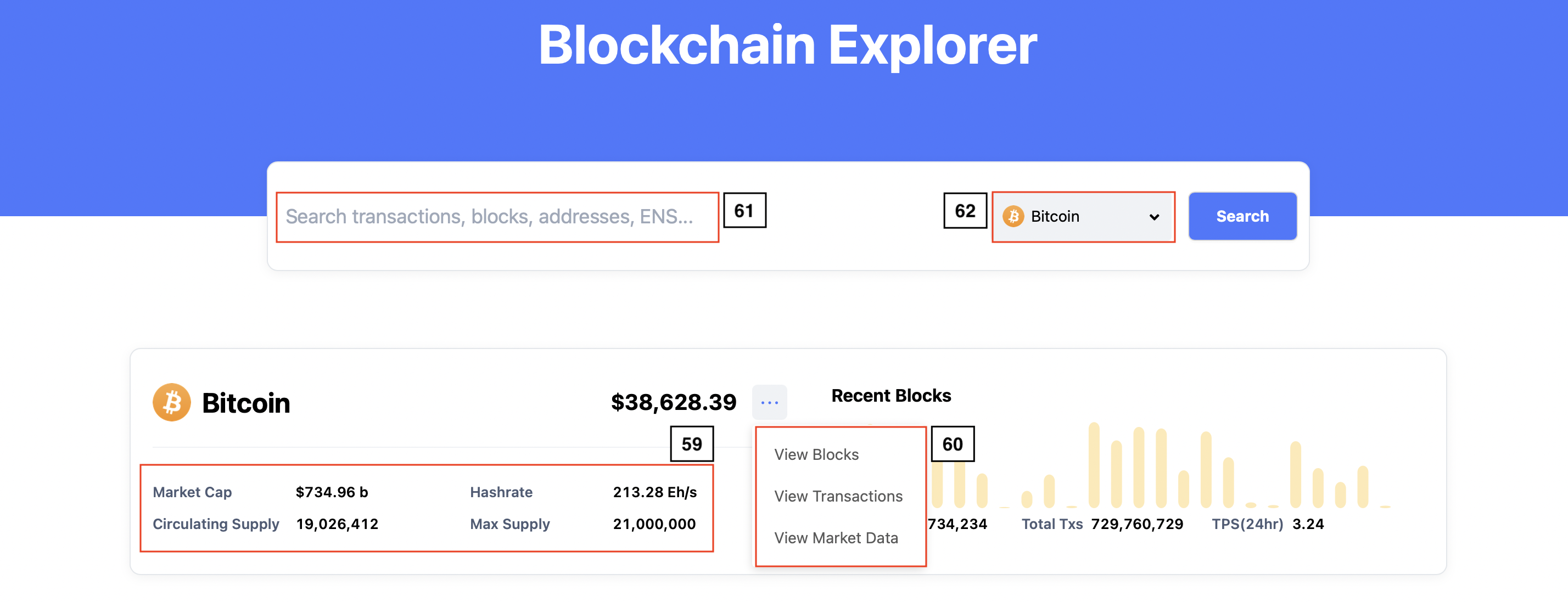
Task: Click the Bitcoin logo beside the Bitcoin heading
Action: tap(172, 402)
